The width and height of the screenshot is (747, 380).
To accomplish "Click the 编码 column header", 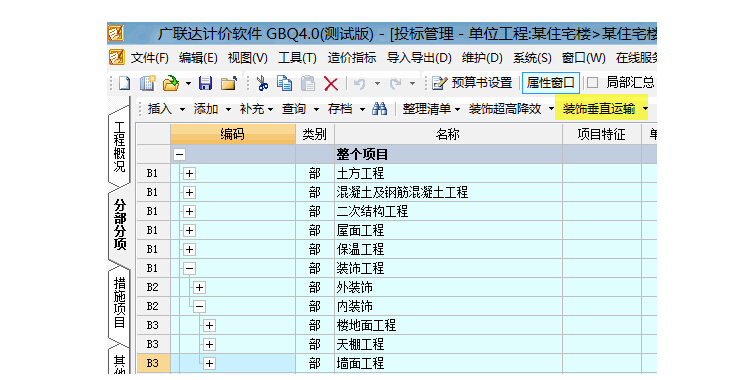I will click(x=233, y=134).
